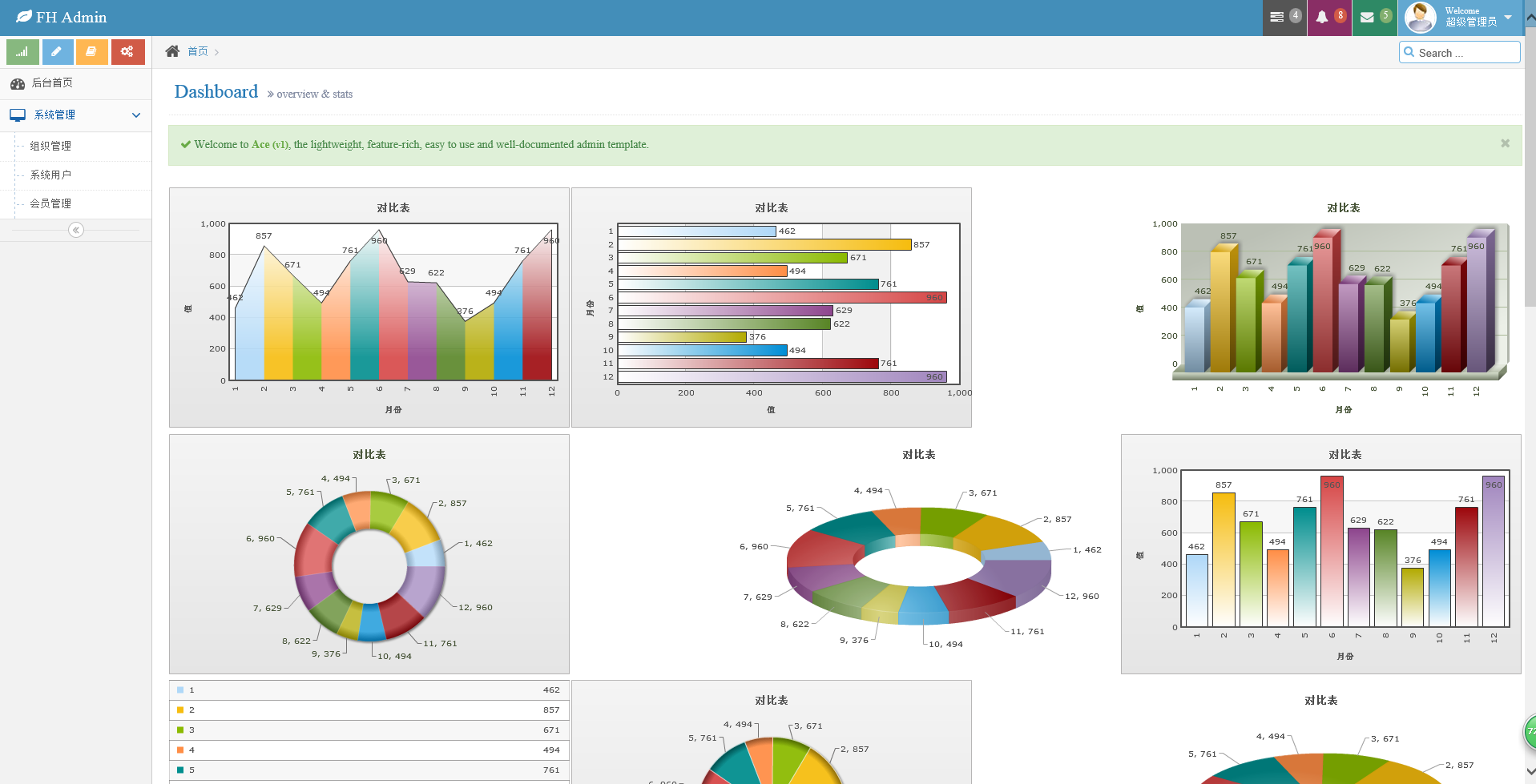Viewport: 1536px width, 784px height.
Task: Click the blue pencil shortcut button
Action: click(57, 52)
